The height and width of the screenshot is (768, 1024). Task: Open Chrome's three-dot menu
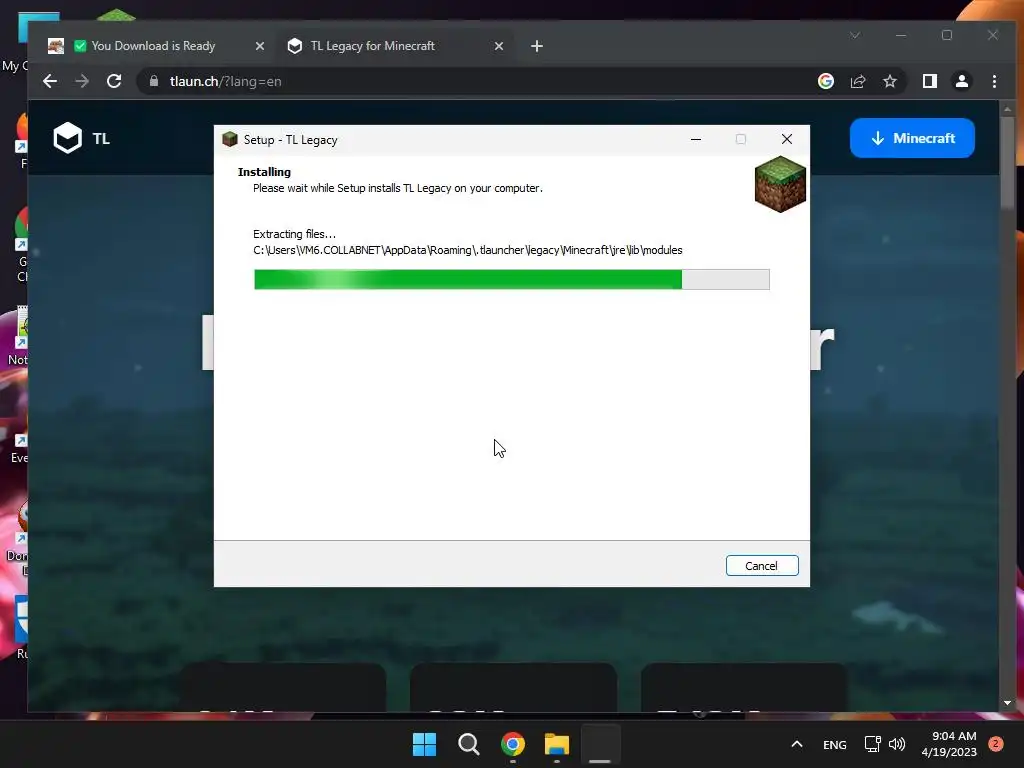pyautogui.click(x=994, y=81)
